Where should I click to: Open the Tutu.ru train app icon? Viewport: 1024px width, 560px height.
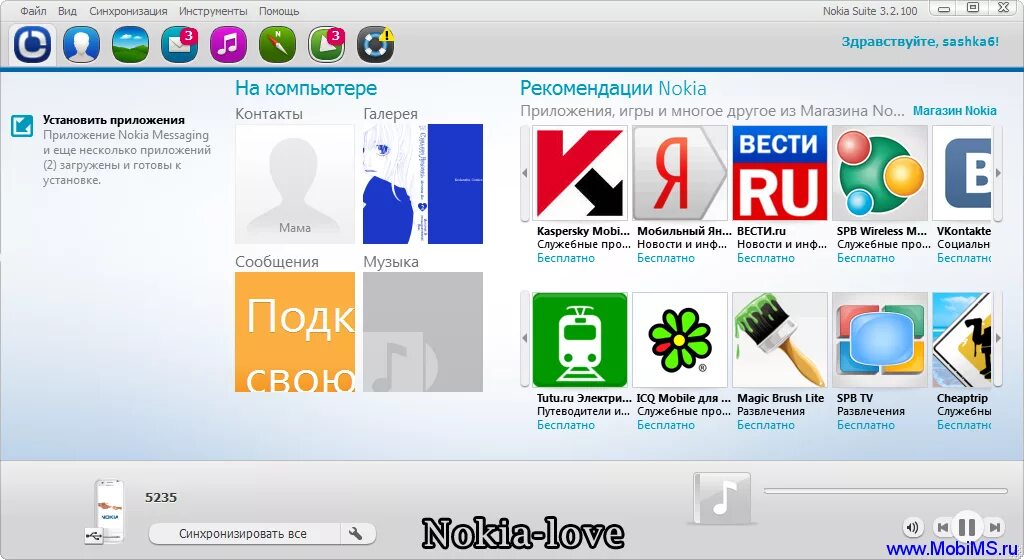[580, 340]
